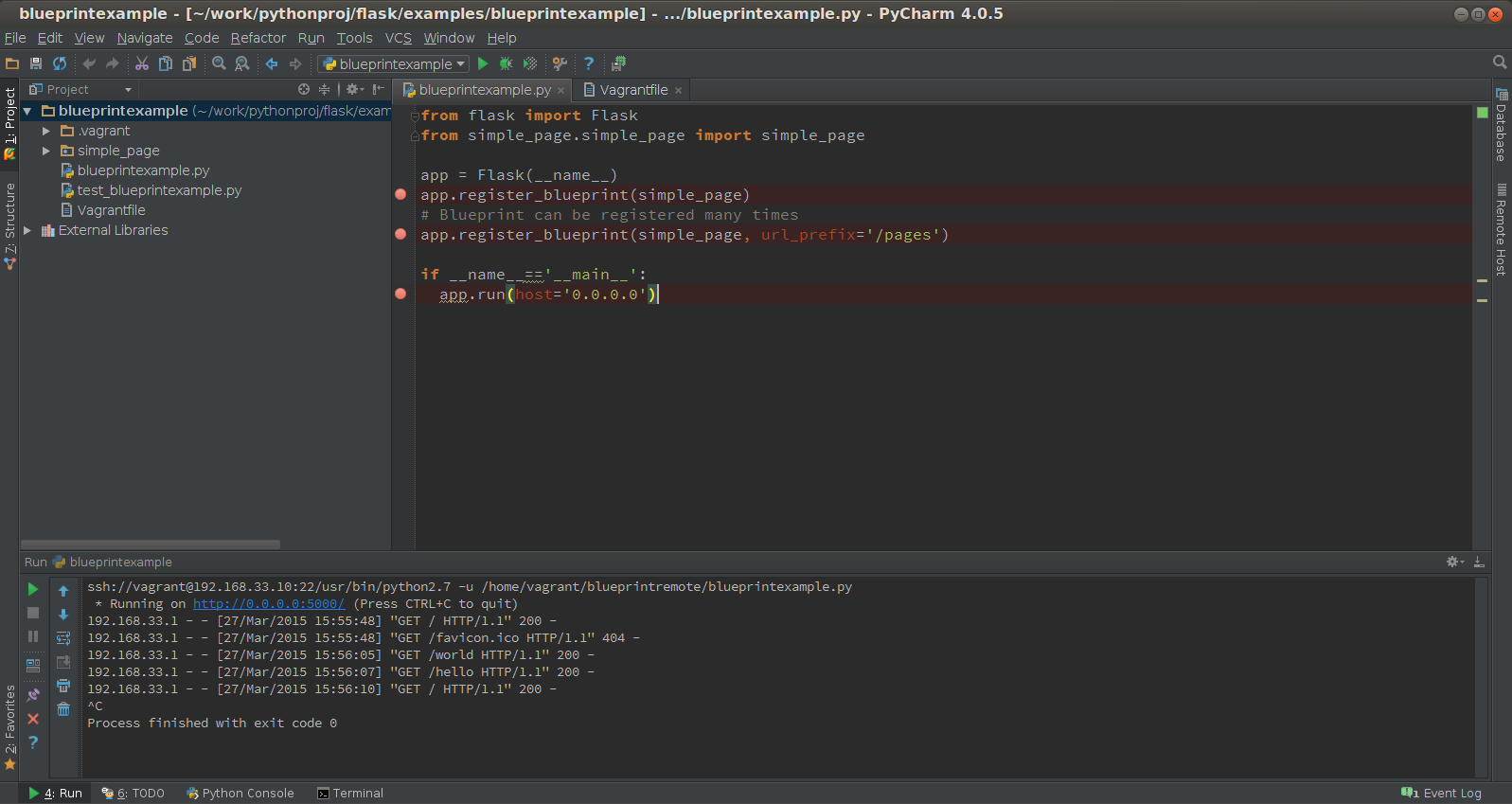Image resolution: width=1512 pixels, height=804 pixels.
Task: Switch to the Vagrantfile editor tab
Action: tap(633, 90)
